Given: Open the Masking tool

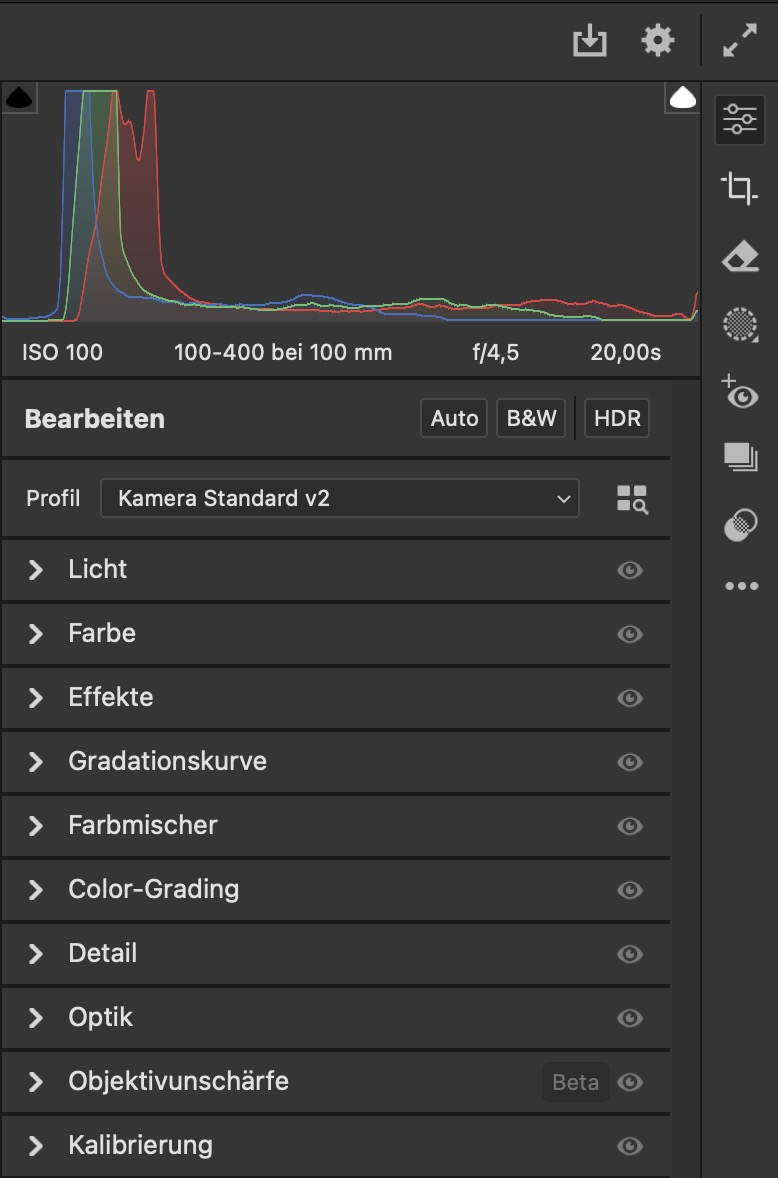Looking at the screenshot, I should [740, 324].
